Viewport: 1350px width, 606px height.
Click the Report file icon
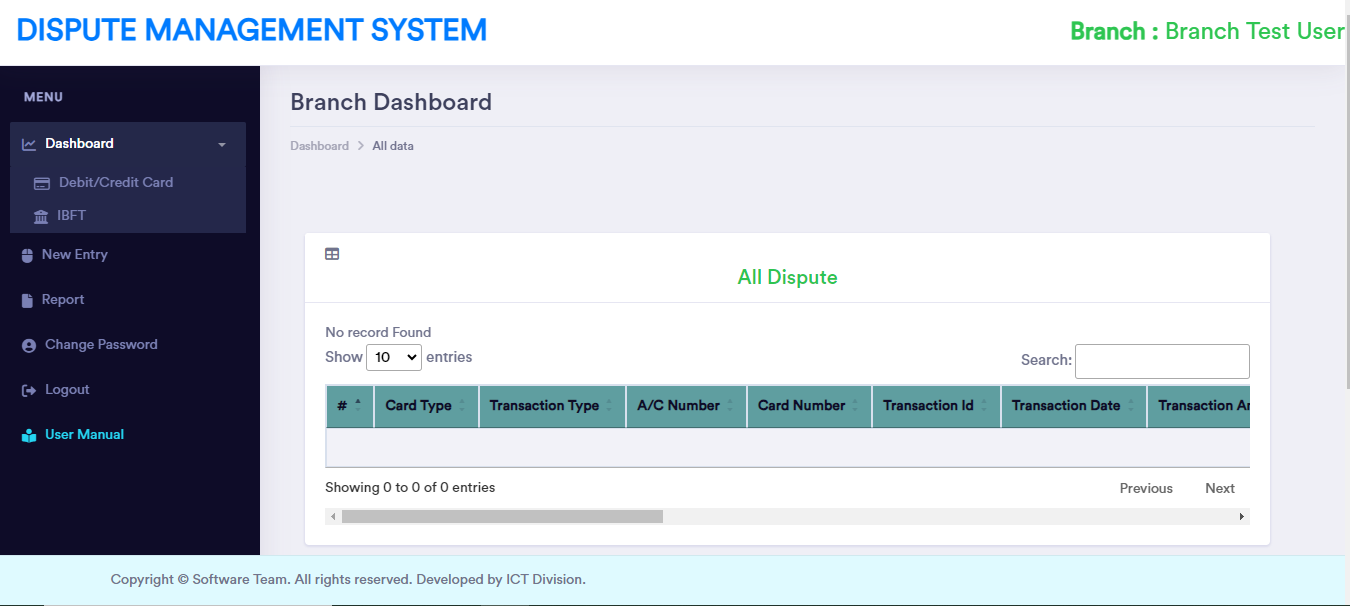click(x=28, y=300)
